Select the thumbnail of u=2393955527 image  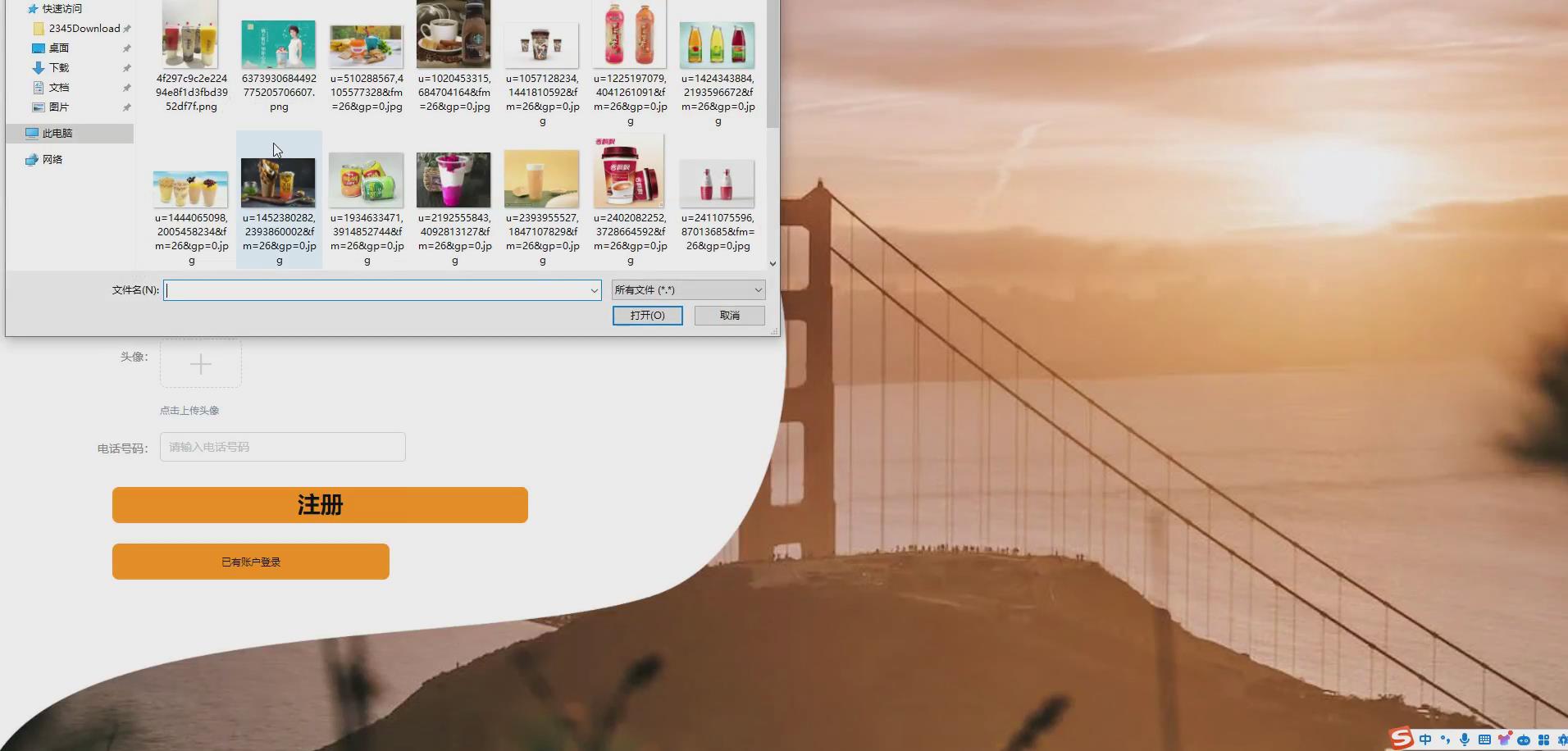pyautogui.click(x=542, y=180)
